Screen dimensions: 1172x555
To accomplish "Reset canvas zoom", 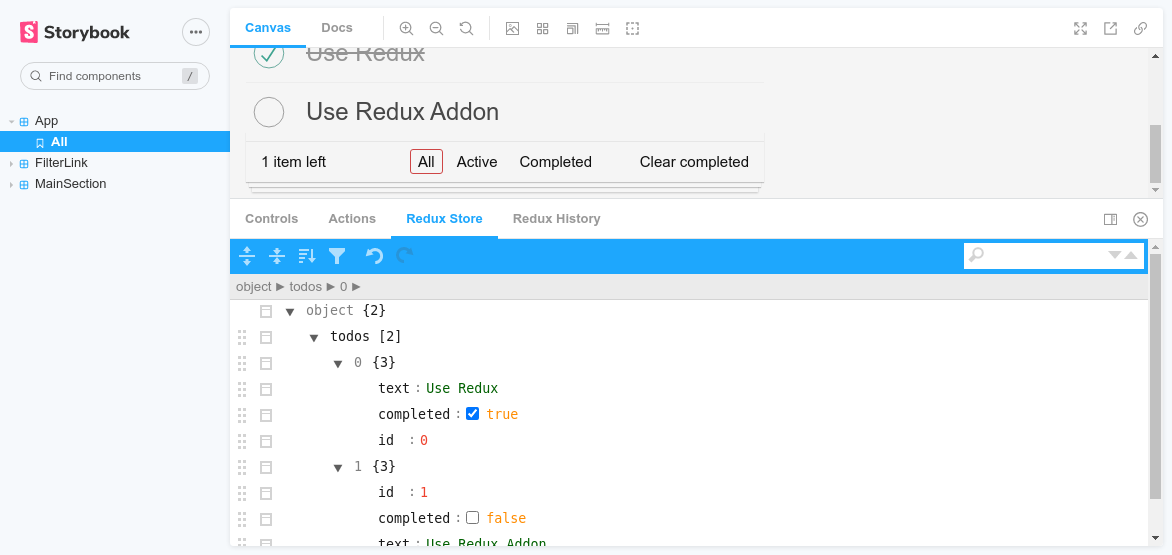I will click(466, 28).
